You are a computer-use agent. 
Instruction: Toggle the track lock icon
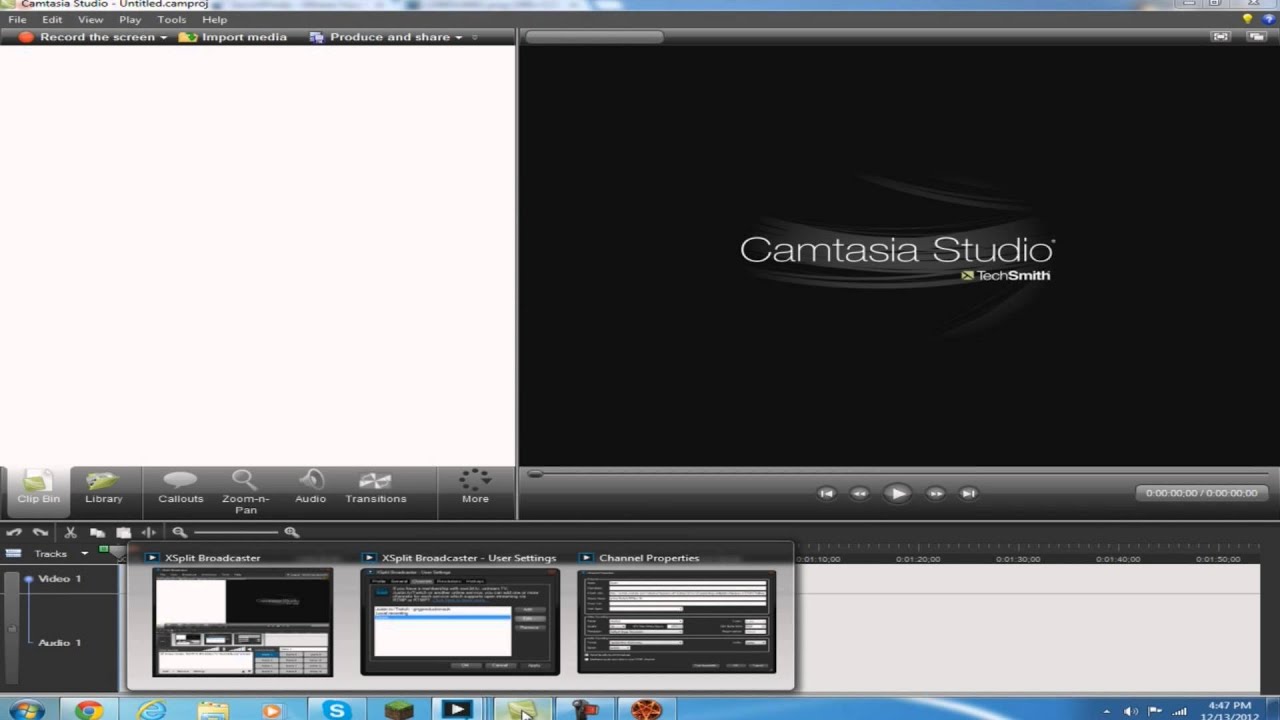pos(12,629)
